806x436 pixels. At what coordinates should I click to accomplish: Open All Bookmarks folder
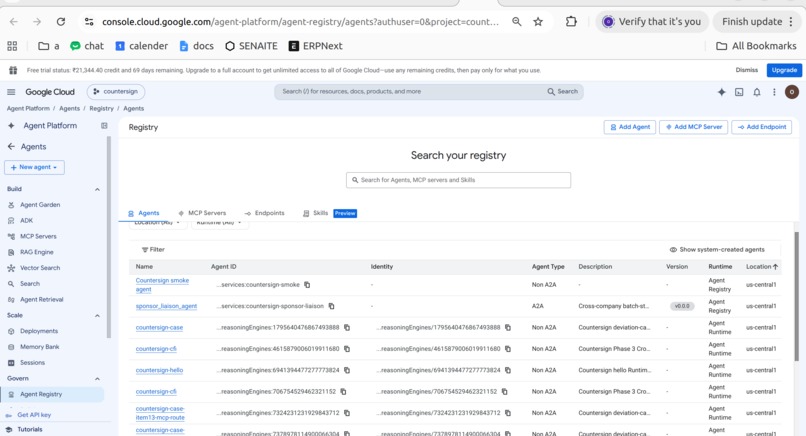click(x=756, y=46)
